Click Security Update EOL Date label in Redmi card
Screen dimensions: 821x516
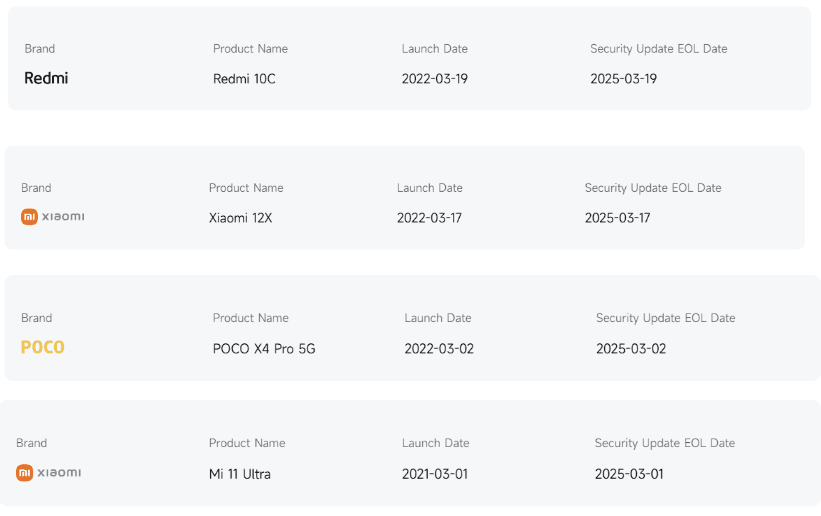pyautogui.click(x=658, y=49)
